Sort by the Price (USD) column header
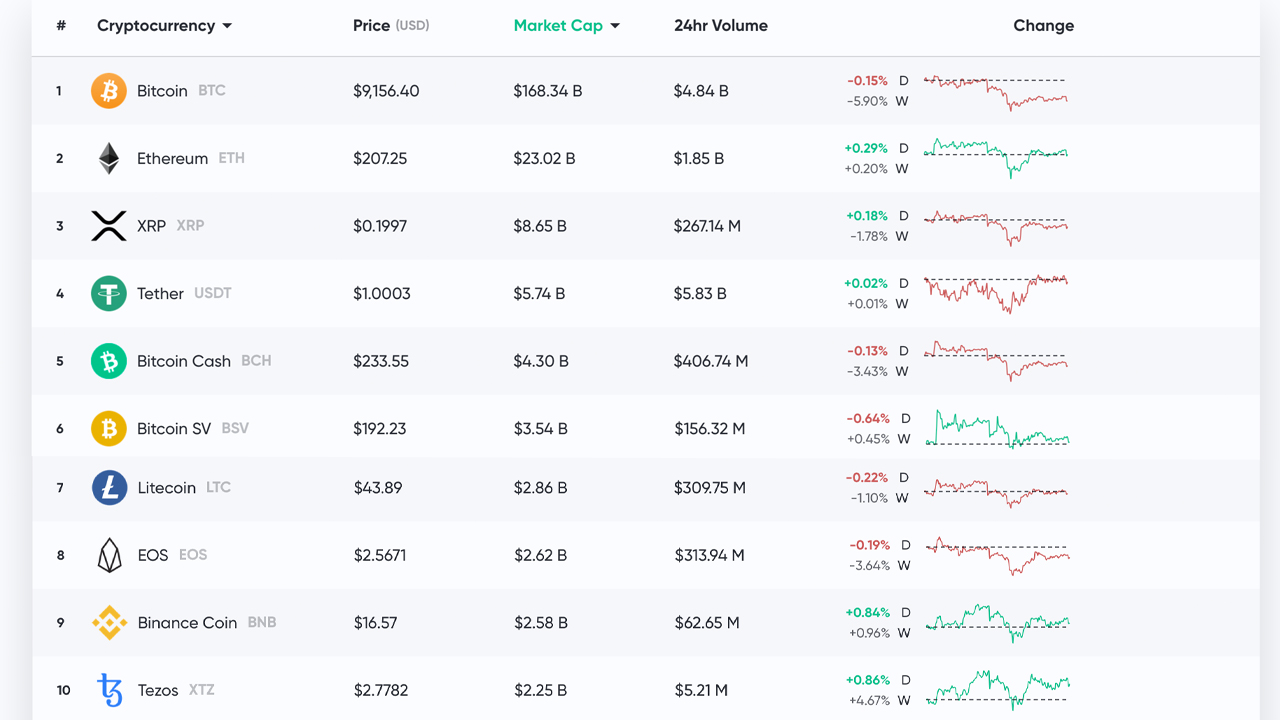Image resolution: width=1280 pixels, height=720 pixels. [x=391, y=25]
